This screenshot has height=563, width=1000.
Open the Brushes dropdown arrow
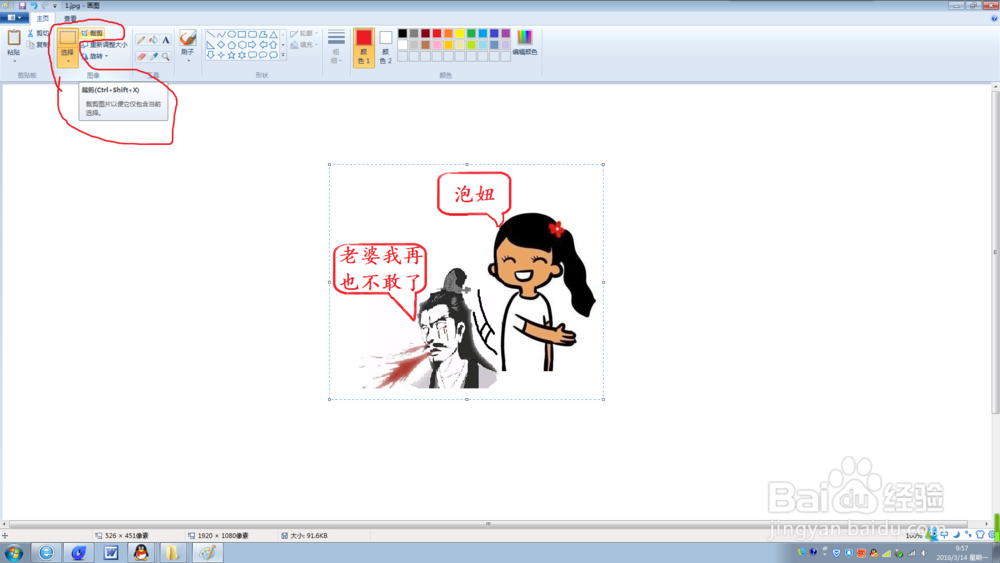point(188,61)
